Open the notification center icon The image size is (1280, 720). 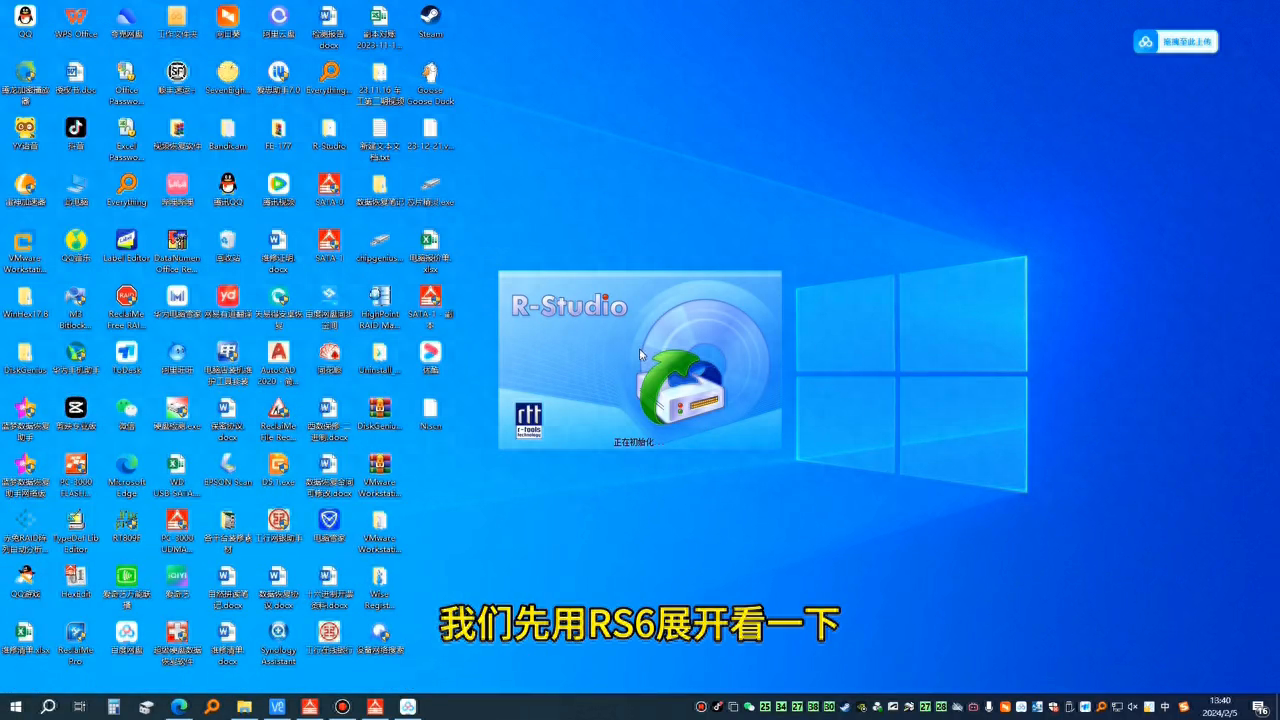tap(1260, 707)
